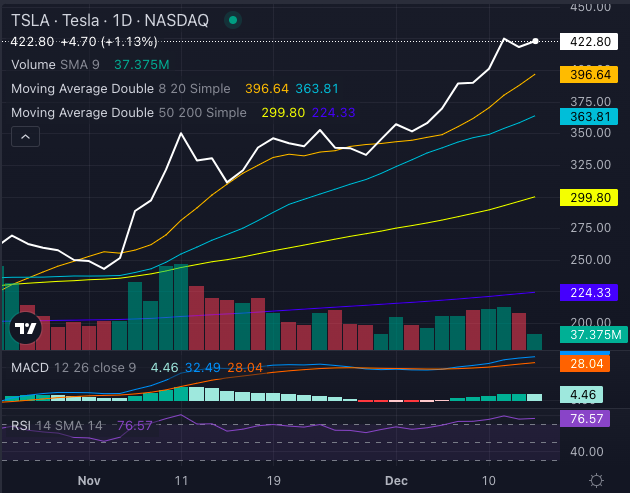Select Moving Average Double 50 200 legend

click(x=128, y=113)
